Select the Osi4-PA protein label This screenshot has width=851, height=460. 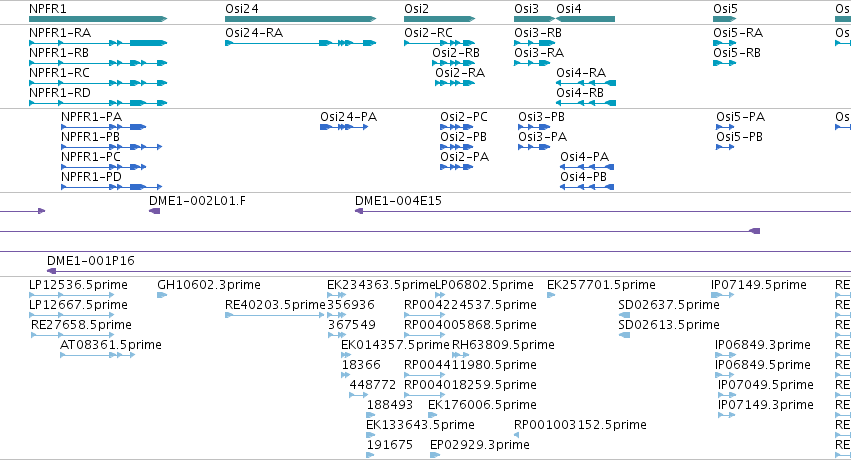[585, 157]
